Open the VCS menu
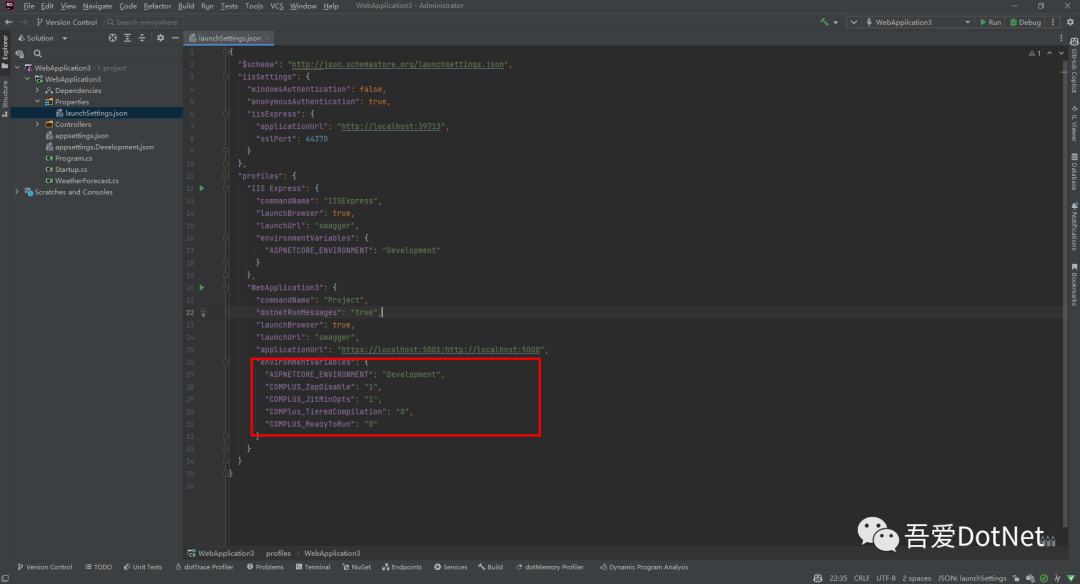Screen dimensions: 1080x584 click(x=276, y=6)
